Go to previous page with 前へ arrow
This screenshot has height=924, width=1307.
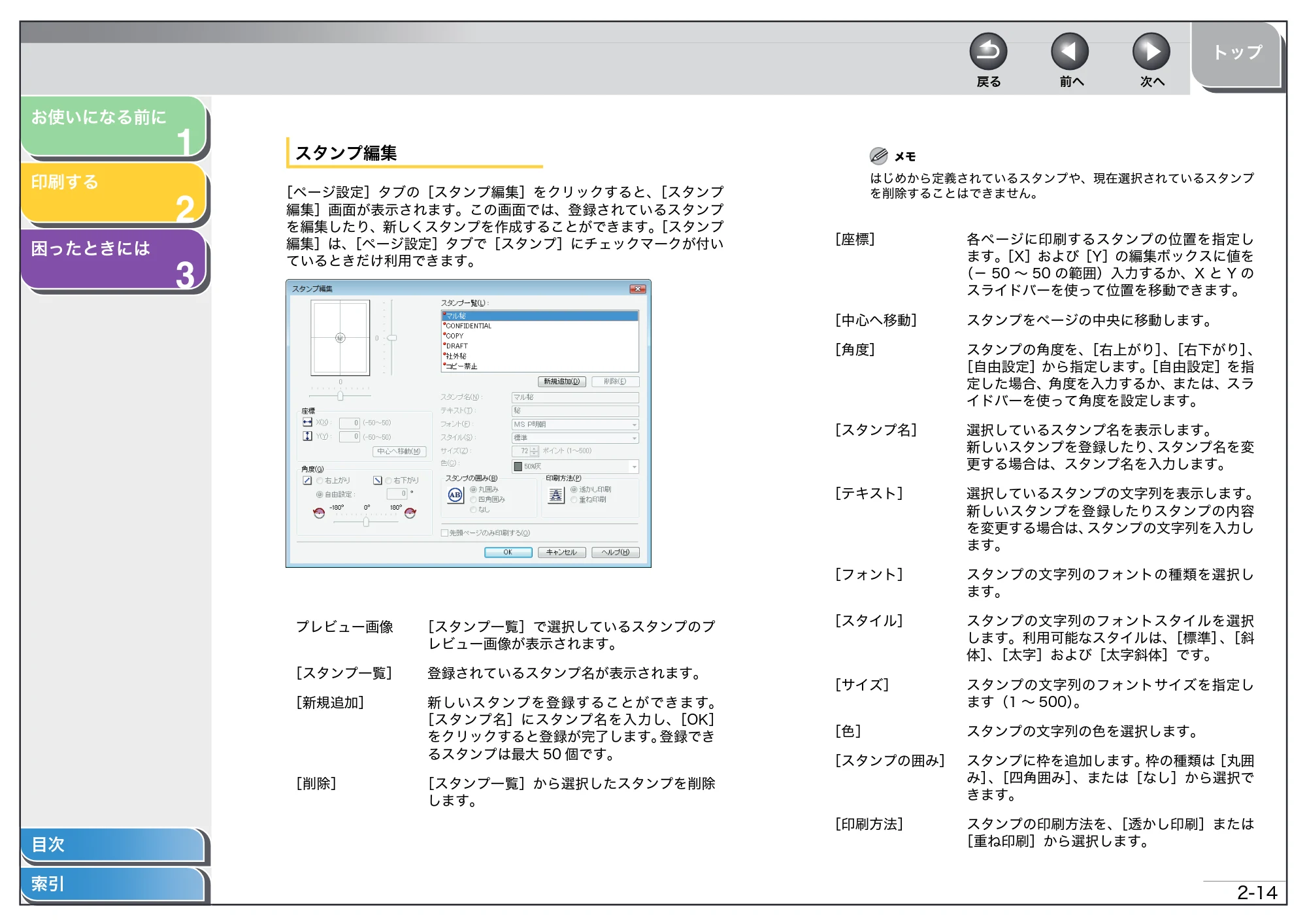[1070, 52]
